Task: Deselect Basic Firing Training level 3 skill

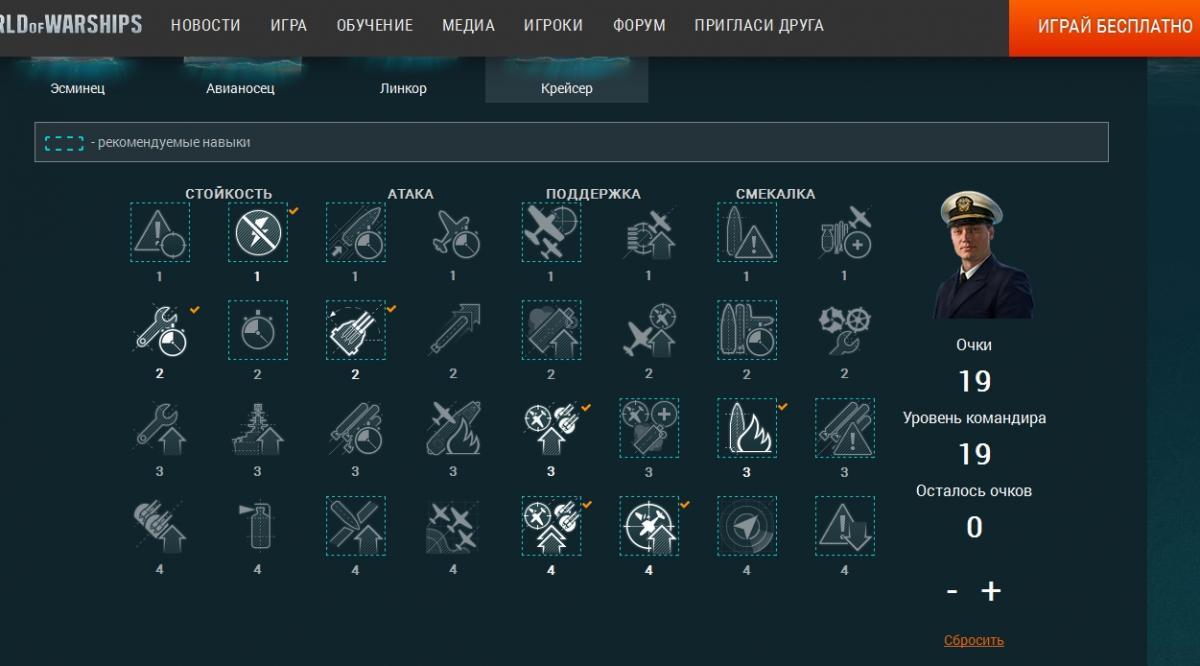Action: point(552,428)
